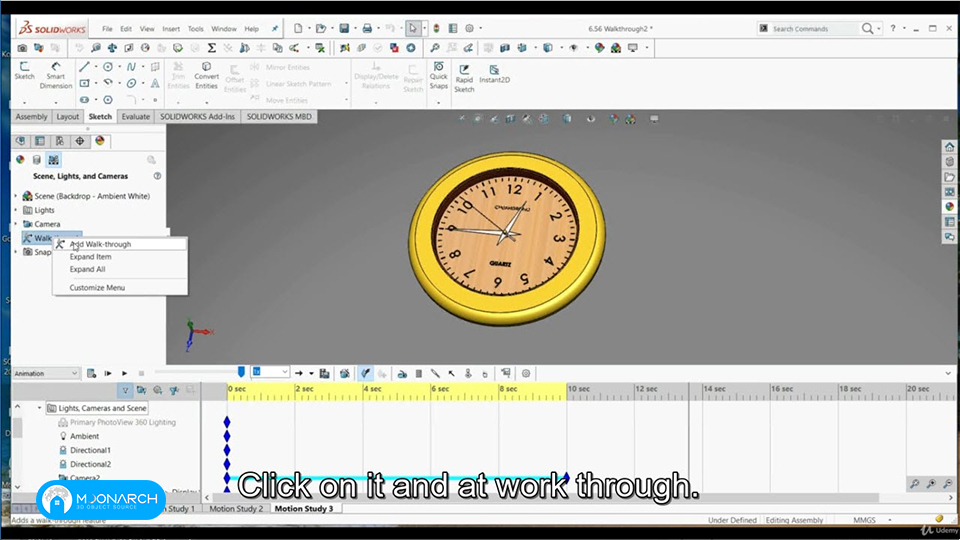Image resolution: width=960 pixels, height=540 pixels.
Task: Open the PropertyManager tab icon
Action: click(40, 141)
